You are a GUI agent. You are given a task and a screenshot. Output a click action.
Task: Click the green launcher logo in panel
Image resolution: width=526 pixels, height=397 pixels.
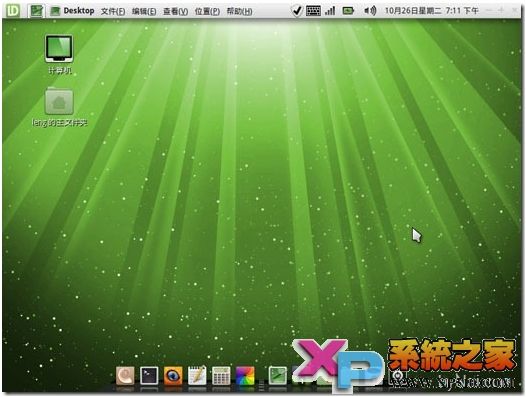click(13, 10)
